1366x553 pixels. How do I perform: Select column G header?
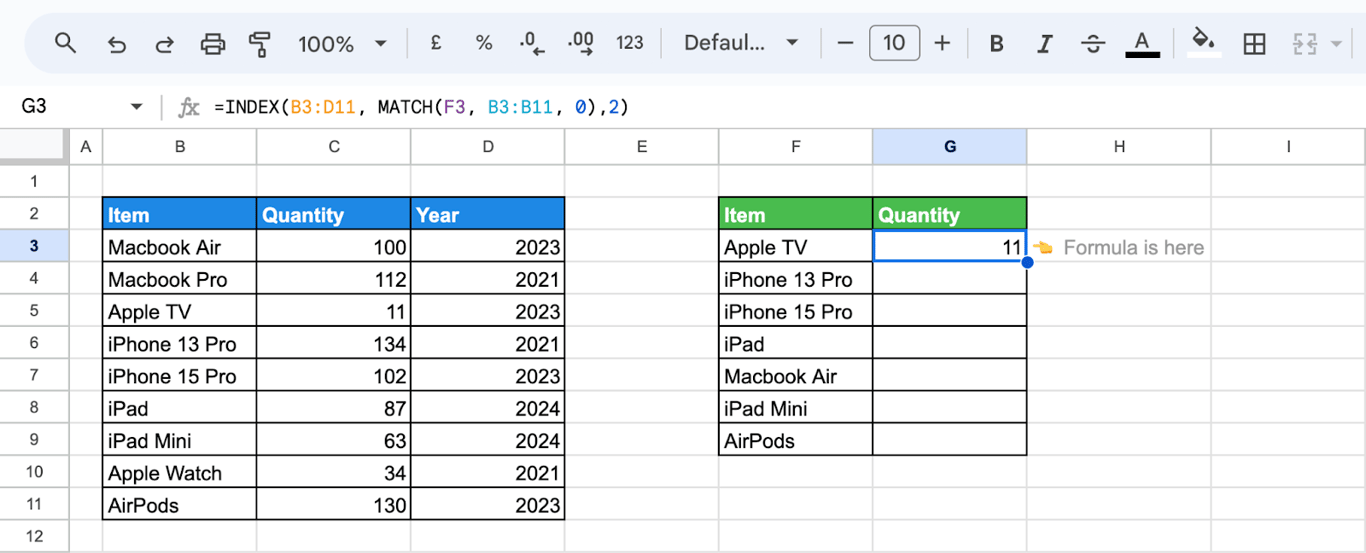949,146
